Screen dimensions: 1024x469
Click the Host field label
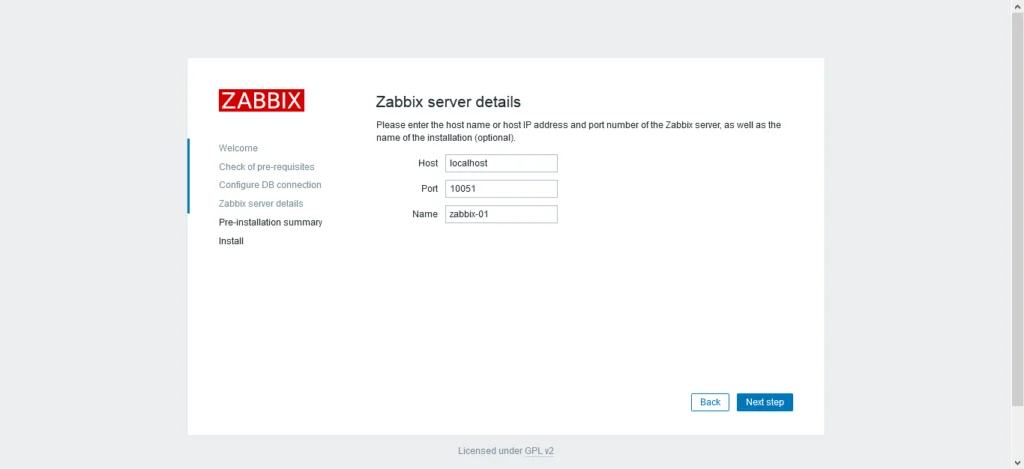click(x=428, y=163)
